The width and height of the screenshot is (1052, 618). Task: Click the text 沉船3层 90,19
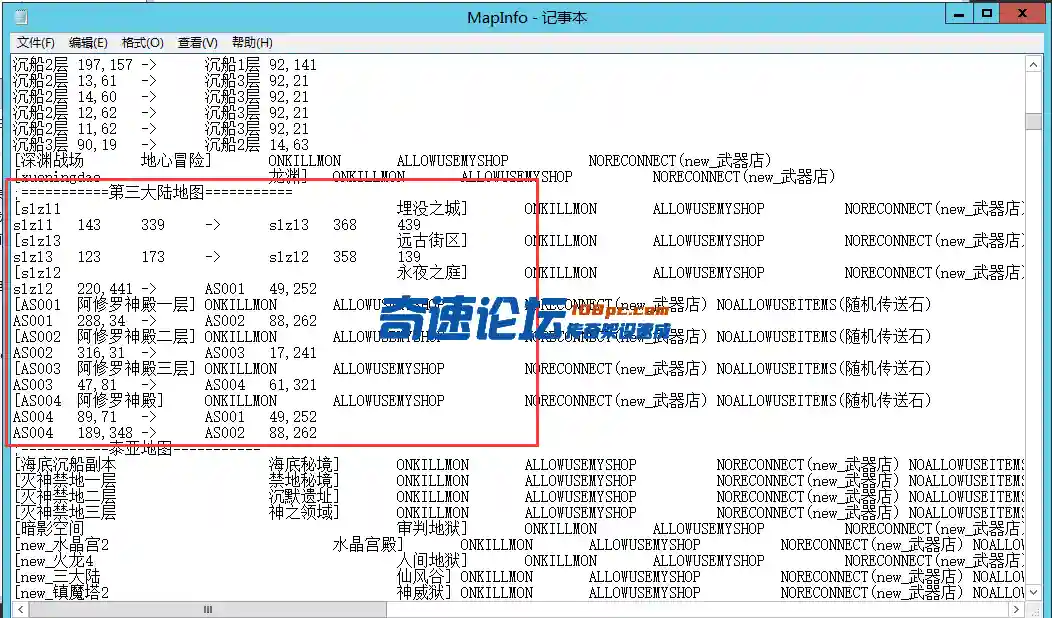click(x=65, y=145)
